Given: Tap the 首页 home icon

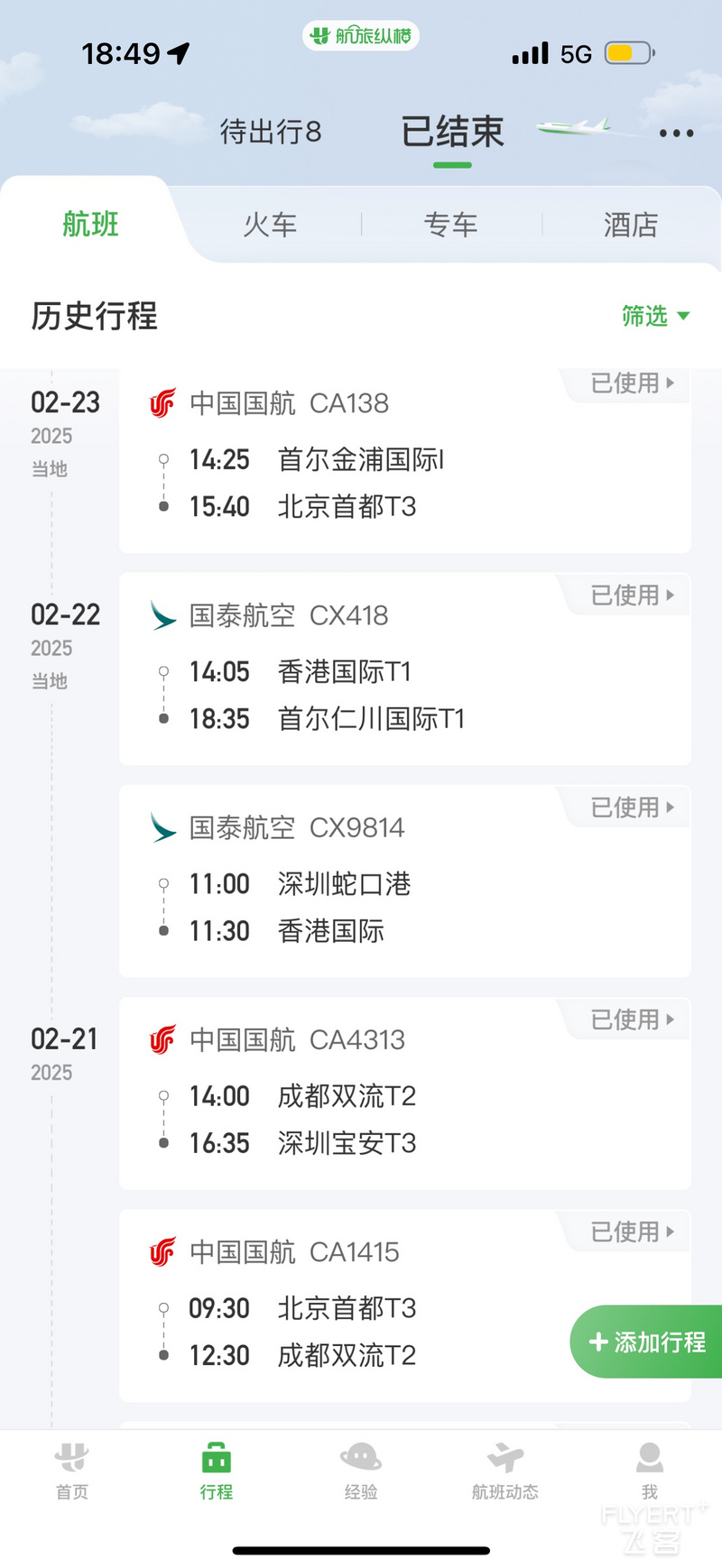Looking at the screenshot, I should (x=72, y=1457).
